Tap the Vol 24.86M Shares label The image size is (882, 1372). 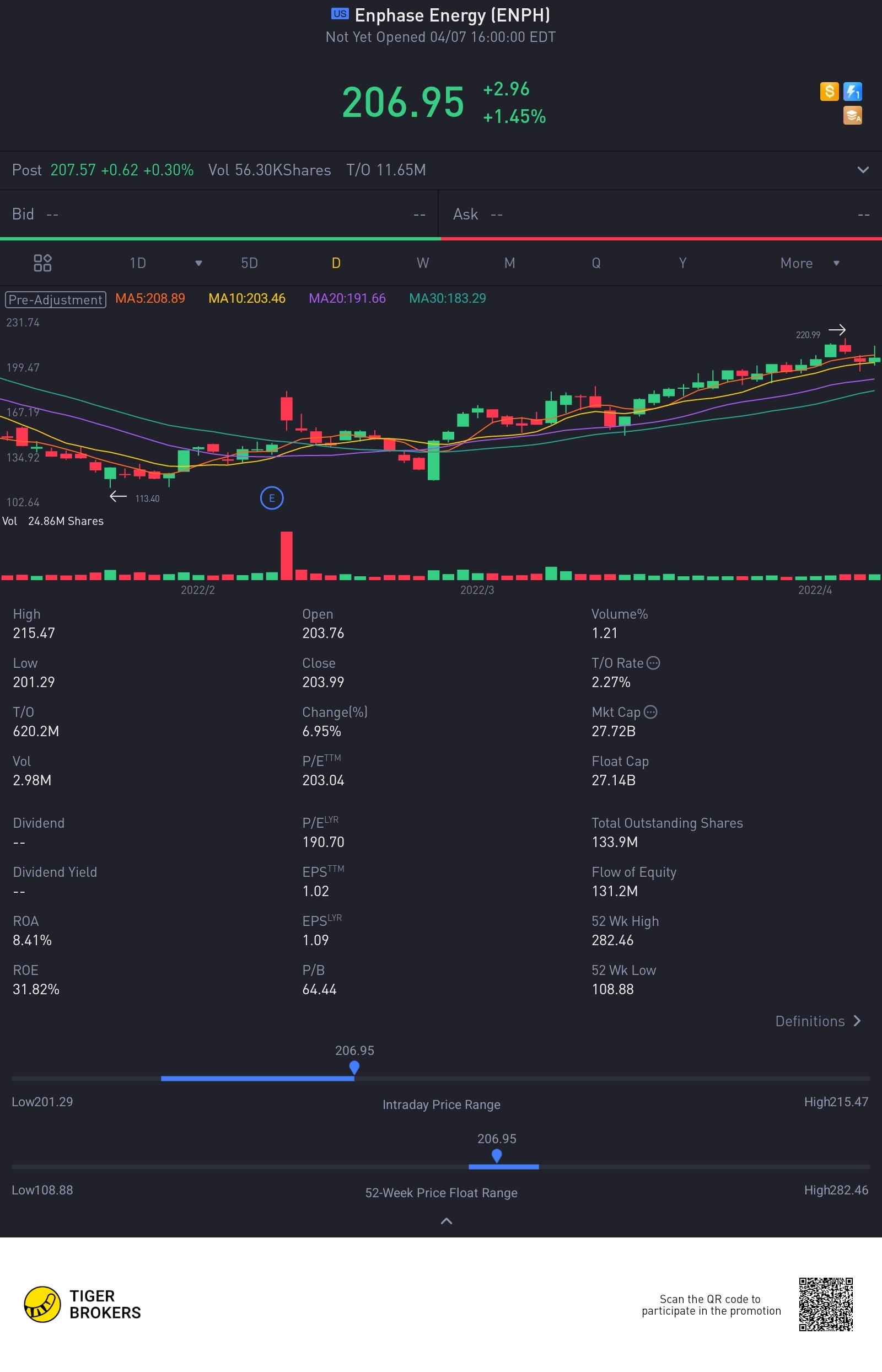pyautogui.click(x=53, y=521)
